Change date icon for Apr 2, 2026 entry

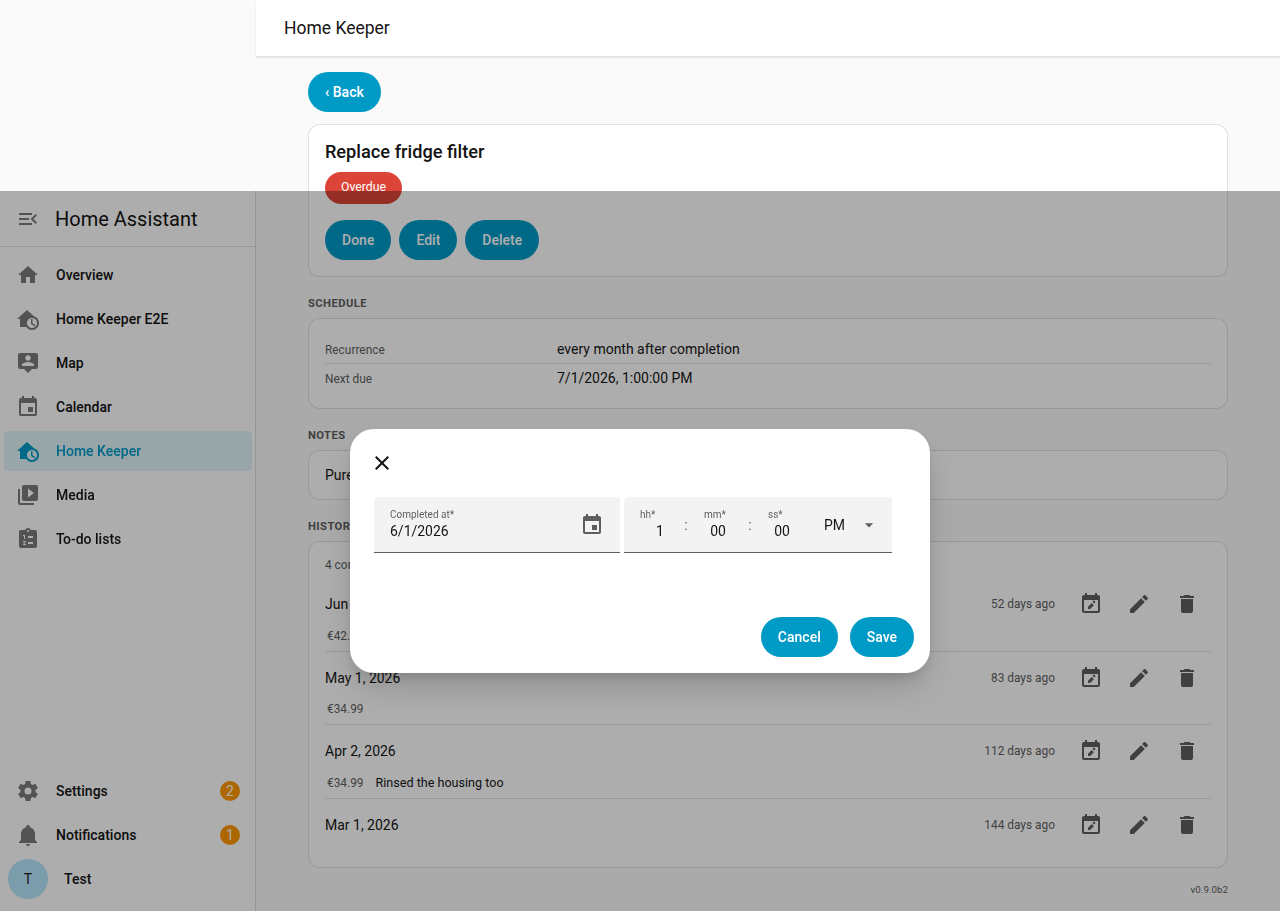point(1091,751)
